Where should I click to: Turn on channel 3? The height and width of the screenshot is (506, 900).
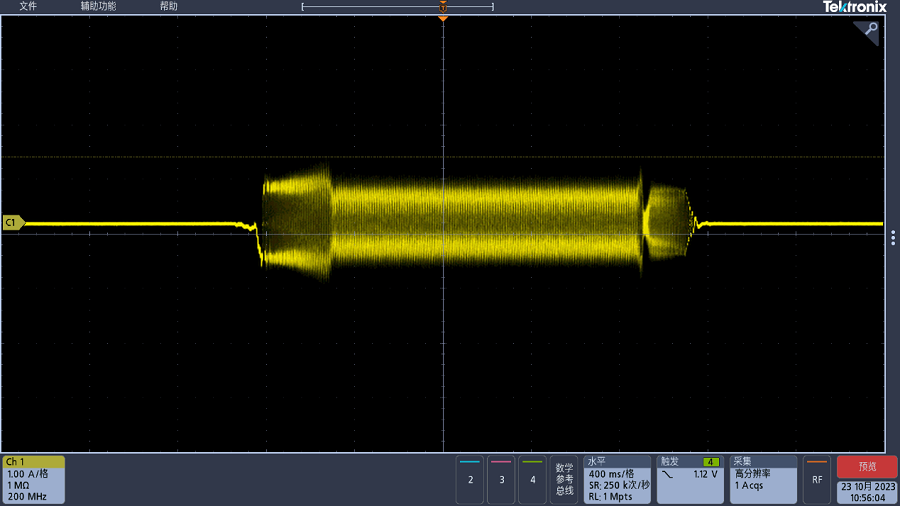point(501,479)
